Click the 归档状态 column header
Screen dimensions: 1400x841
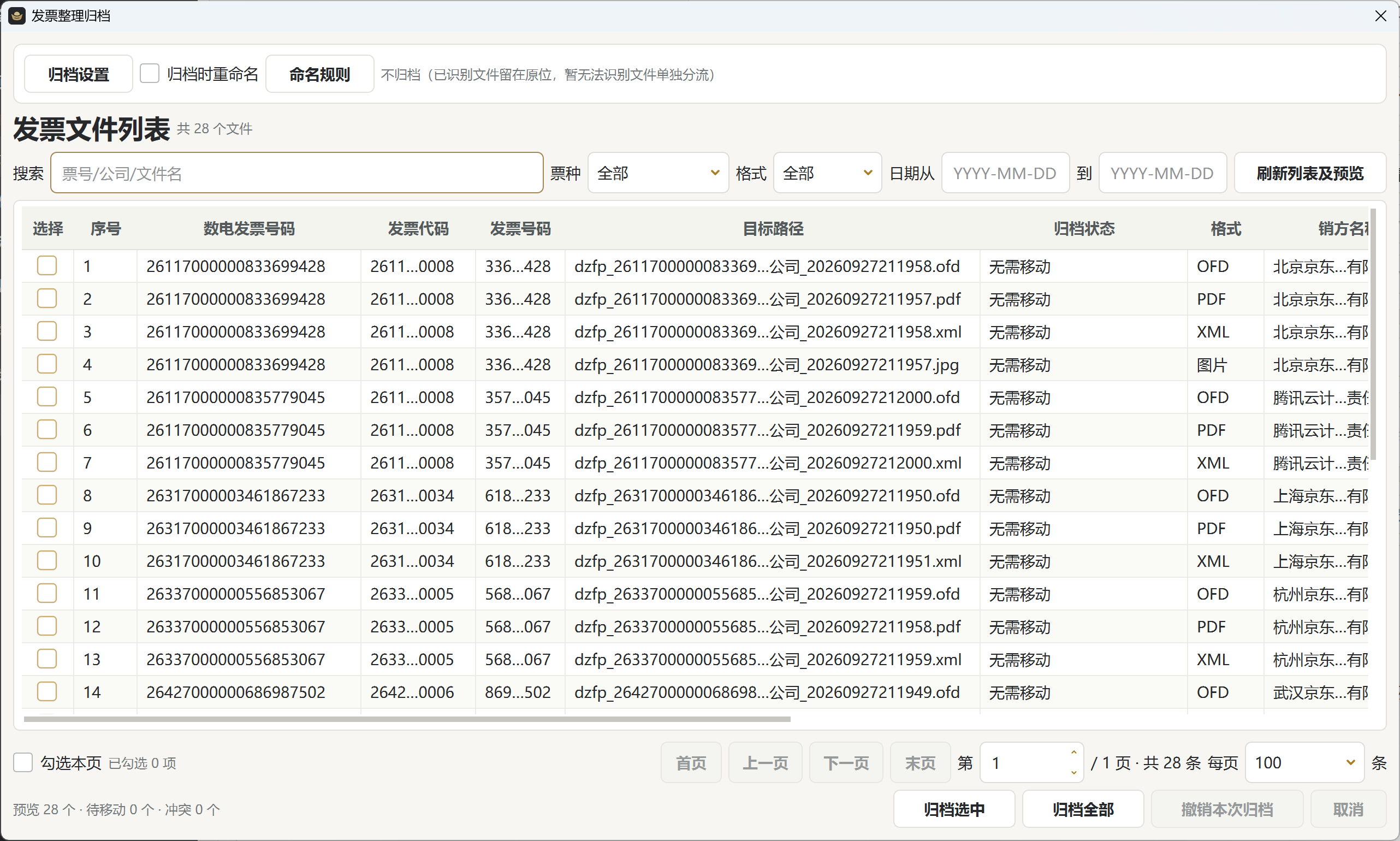coord(1084,228)
